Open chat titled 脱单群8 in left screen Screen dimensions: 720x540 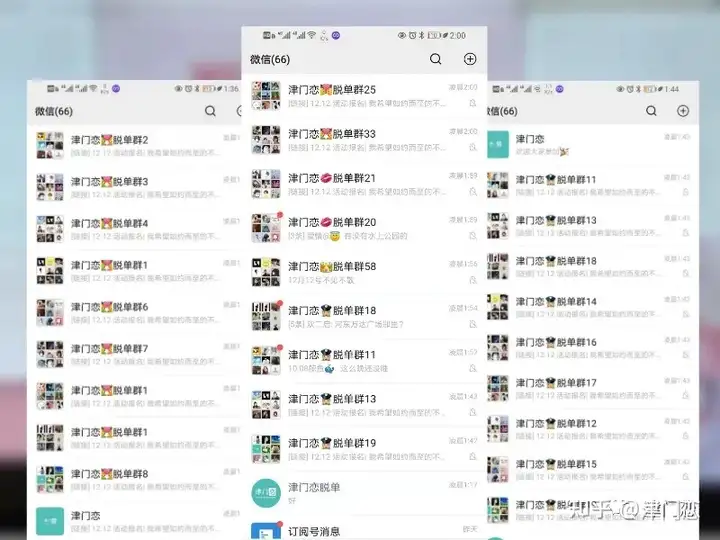coord(110,473)
